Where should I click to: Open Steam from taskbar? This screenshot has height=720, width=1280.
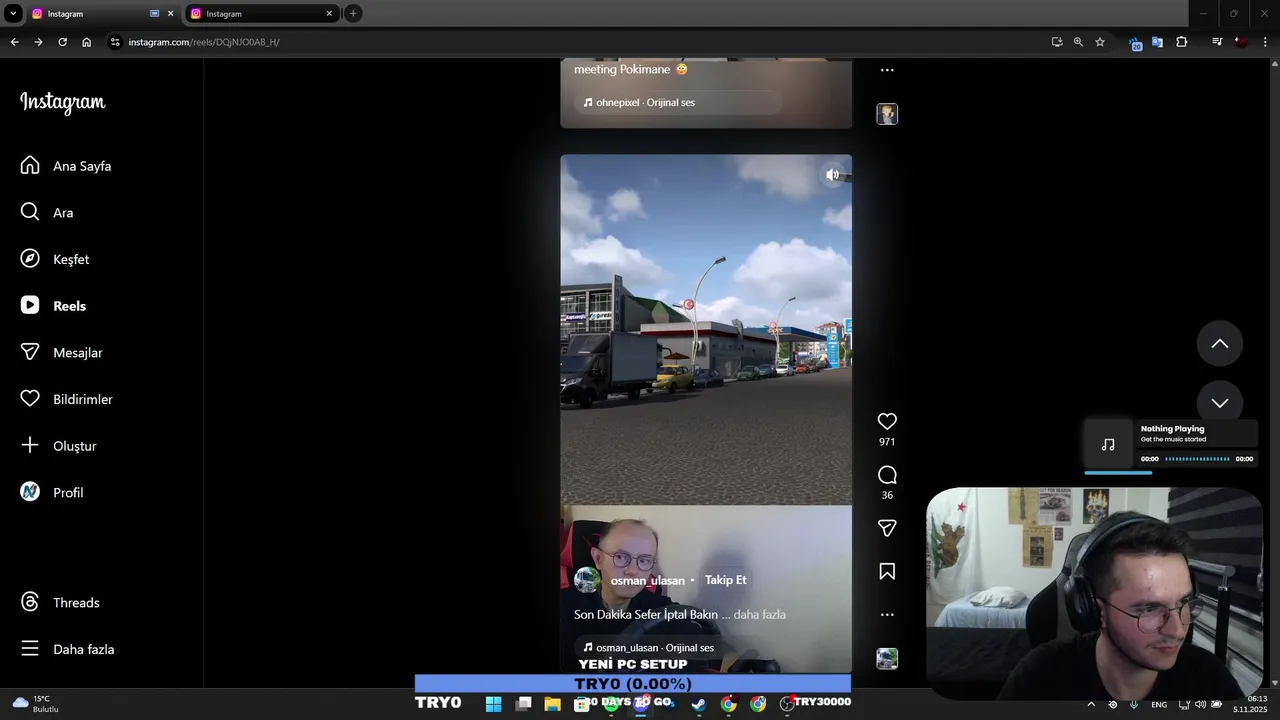pyautogui.click(x=699, y=704)
